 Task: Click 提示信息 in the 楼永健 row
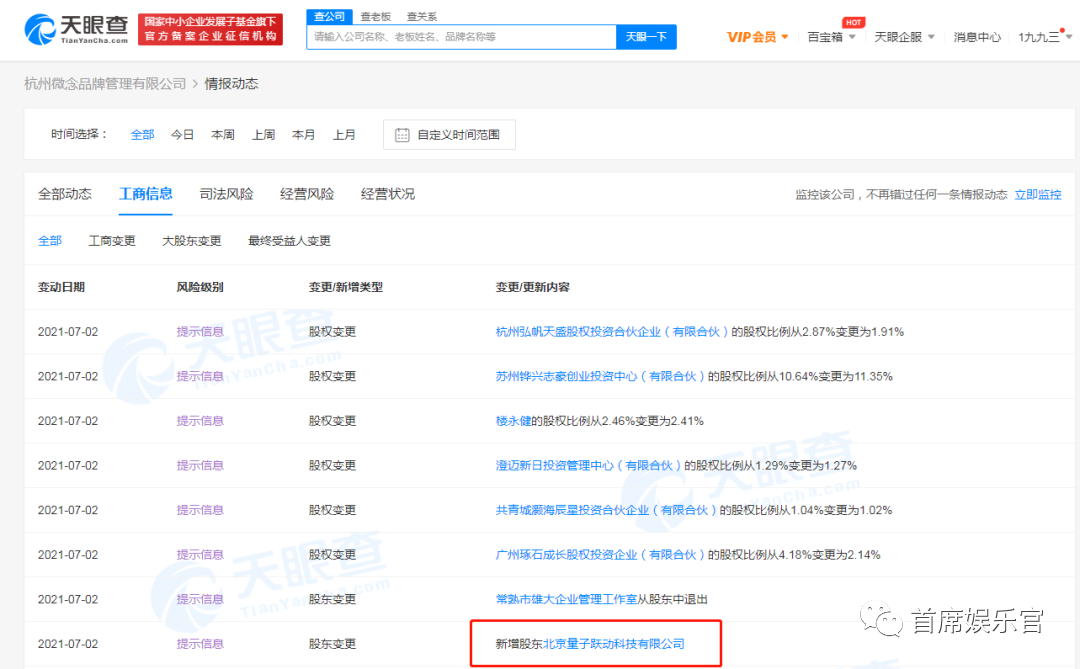click(200, 421)
